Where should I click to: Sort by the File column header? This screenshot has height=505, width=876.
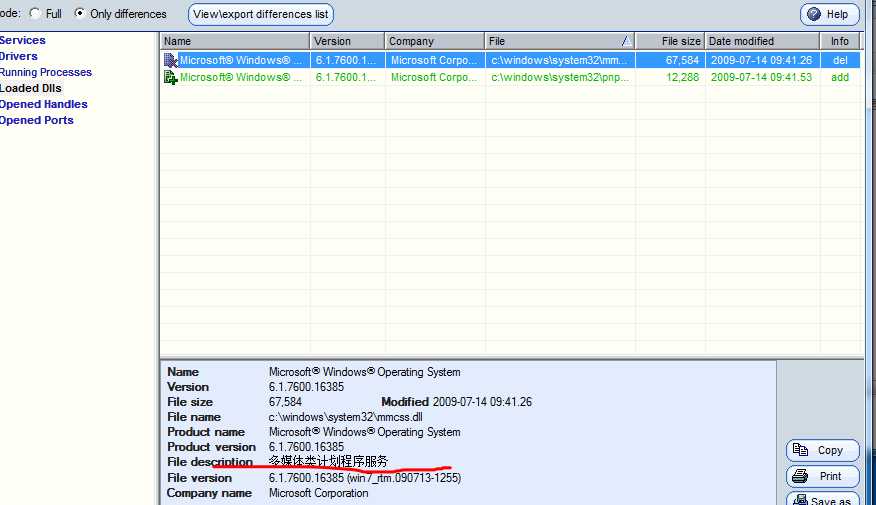click(560, 41)
